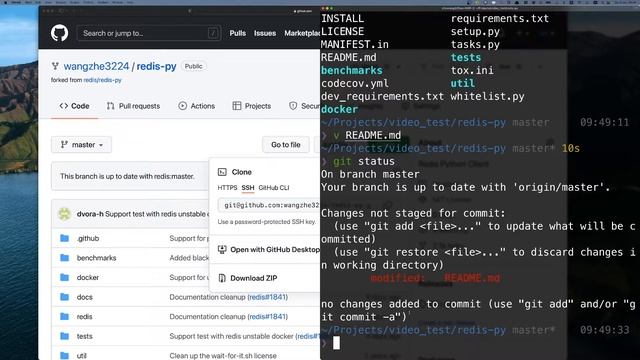Open the master branch dropdown
640x360 pixels.
(82, 144)
